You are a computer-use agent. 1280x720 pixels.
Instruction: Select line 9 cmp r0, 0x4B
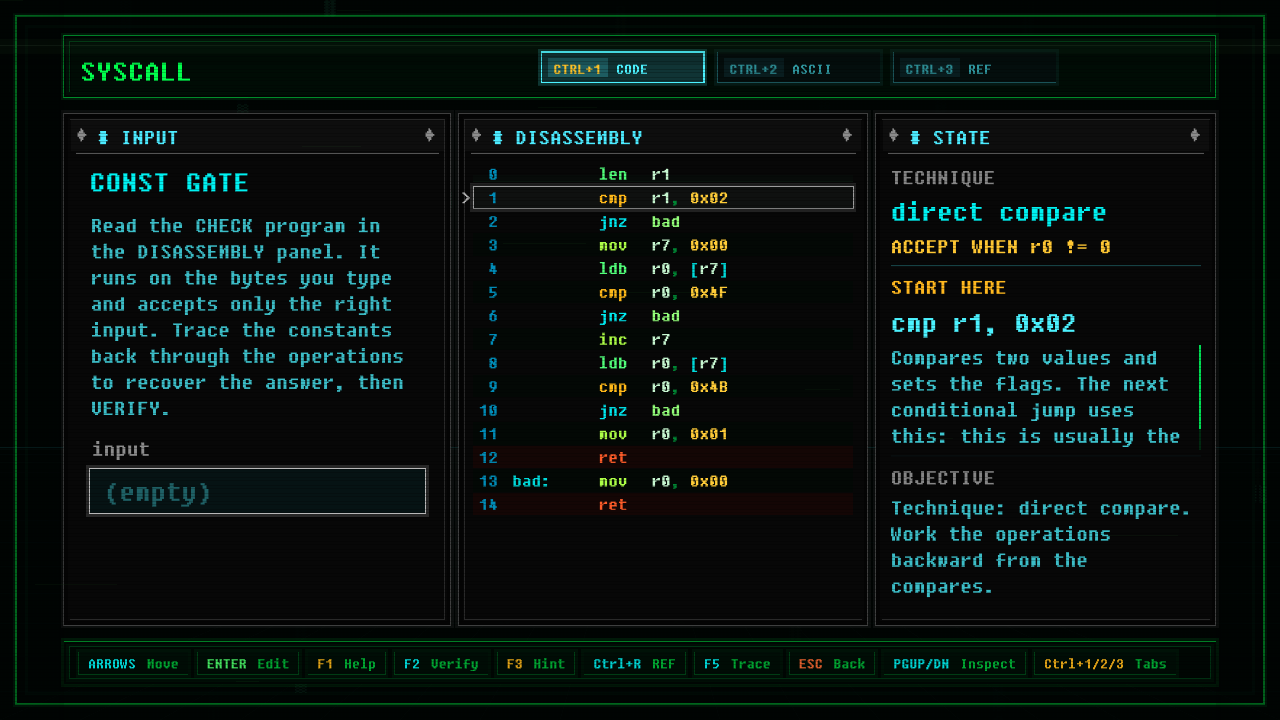click(663, 387)
